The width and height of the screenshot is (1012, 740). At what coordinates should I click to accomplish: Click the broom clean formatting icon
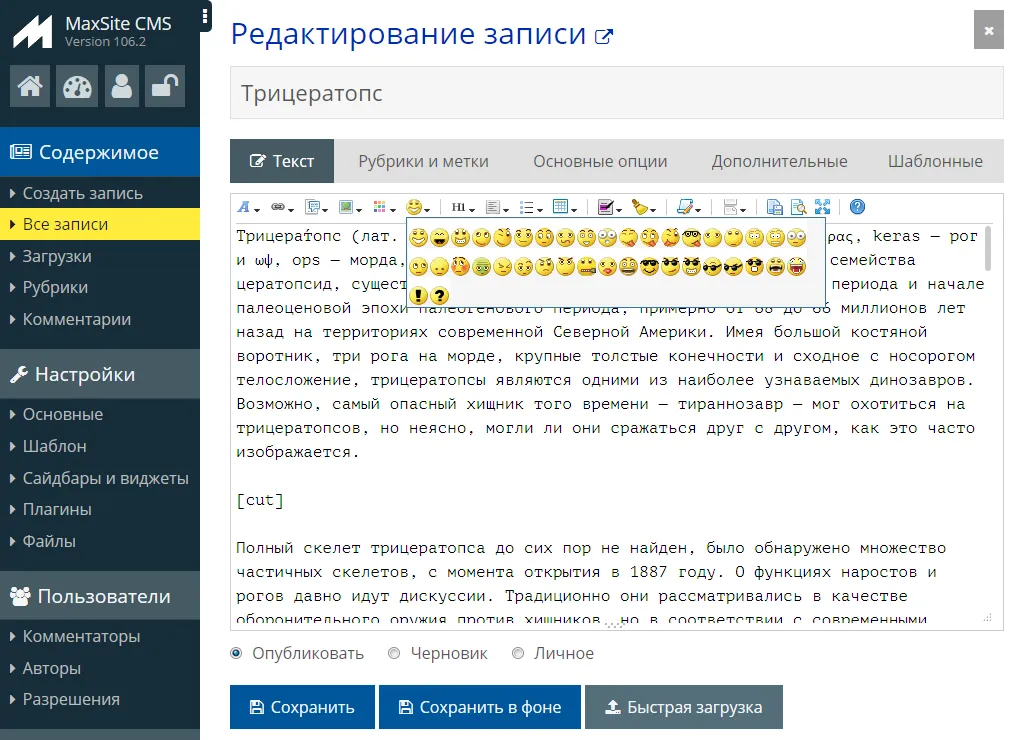coord(643,207)
